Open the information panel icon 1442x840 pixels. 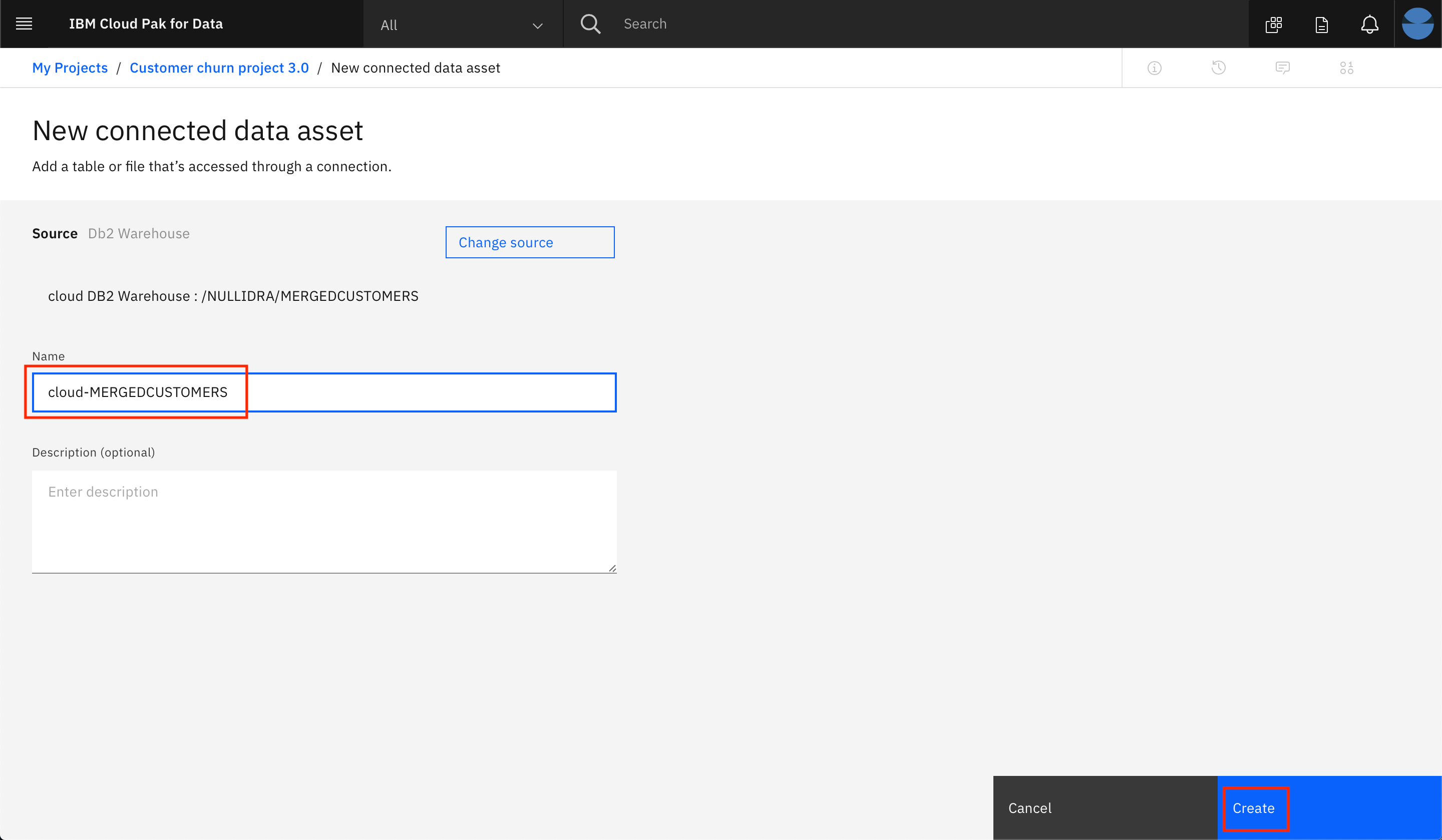[1154, 67]
